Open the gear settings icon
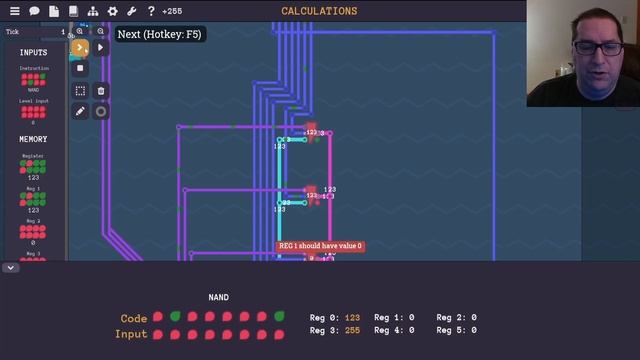The image size is (640, 360). pyautogui.click(x=113, y=11)
